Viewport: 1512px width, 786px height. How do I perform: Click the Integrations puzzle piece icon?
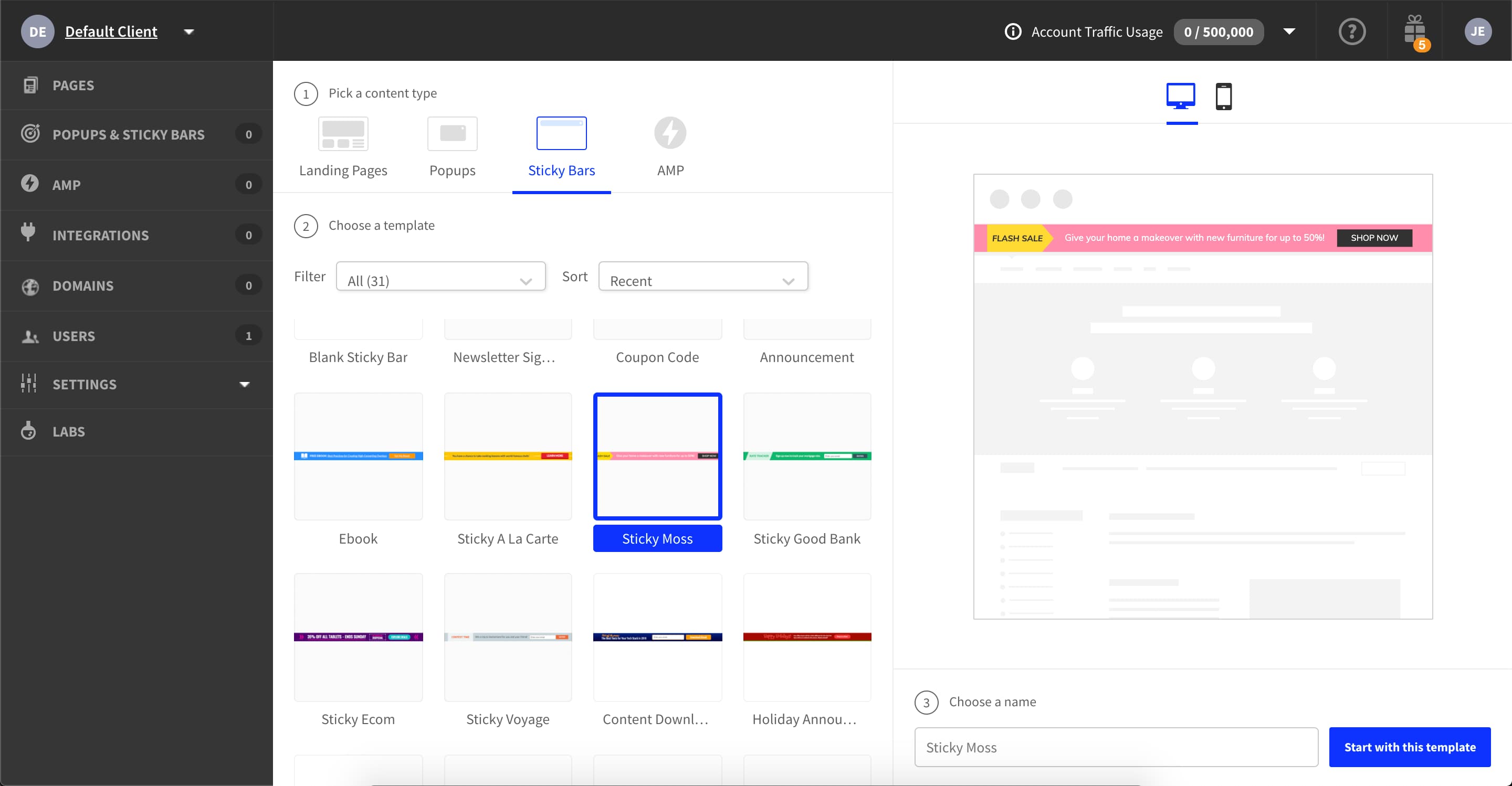(x=28, y=234)
